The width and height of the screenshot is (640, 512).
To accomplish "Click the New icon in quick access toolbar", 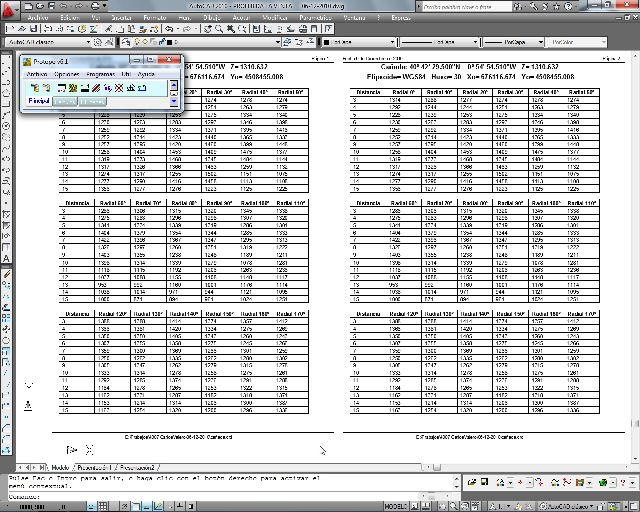I will tap(28, 6).
